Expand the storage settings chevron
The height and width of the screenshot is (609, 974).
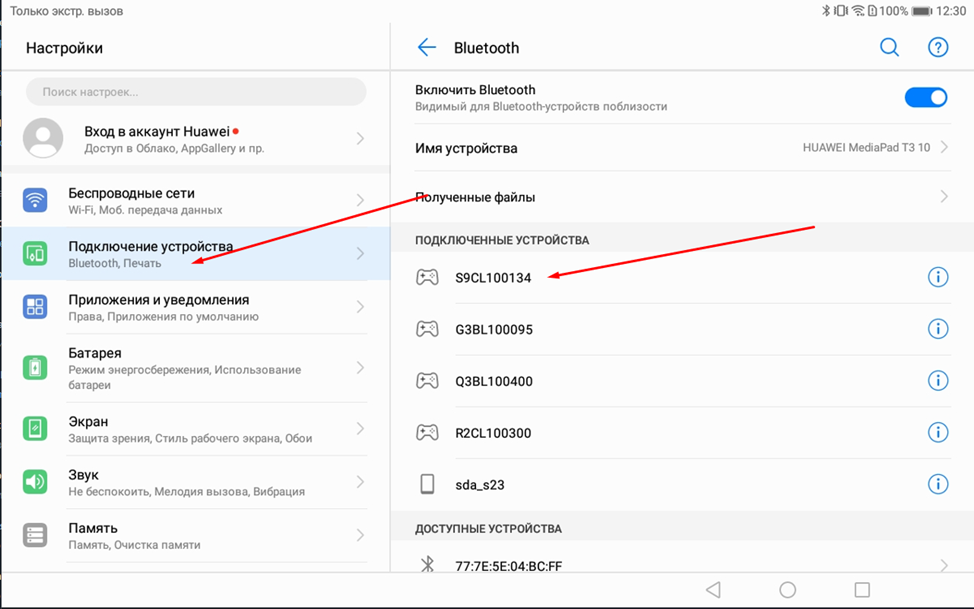[360, 535]
